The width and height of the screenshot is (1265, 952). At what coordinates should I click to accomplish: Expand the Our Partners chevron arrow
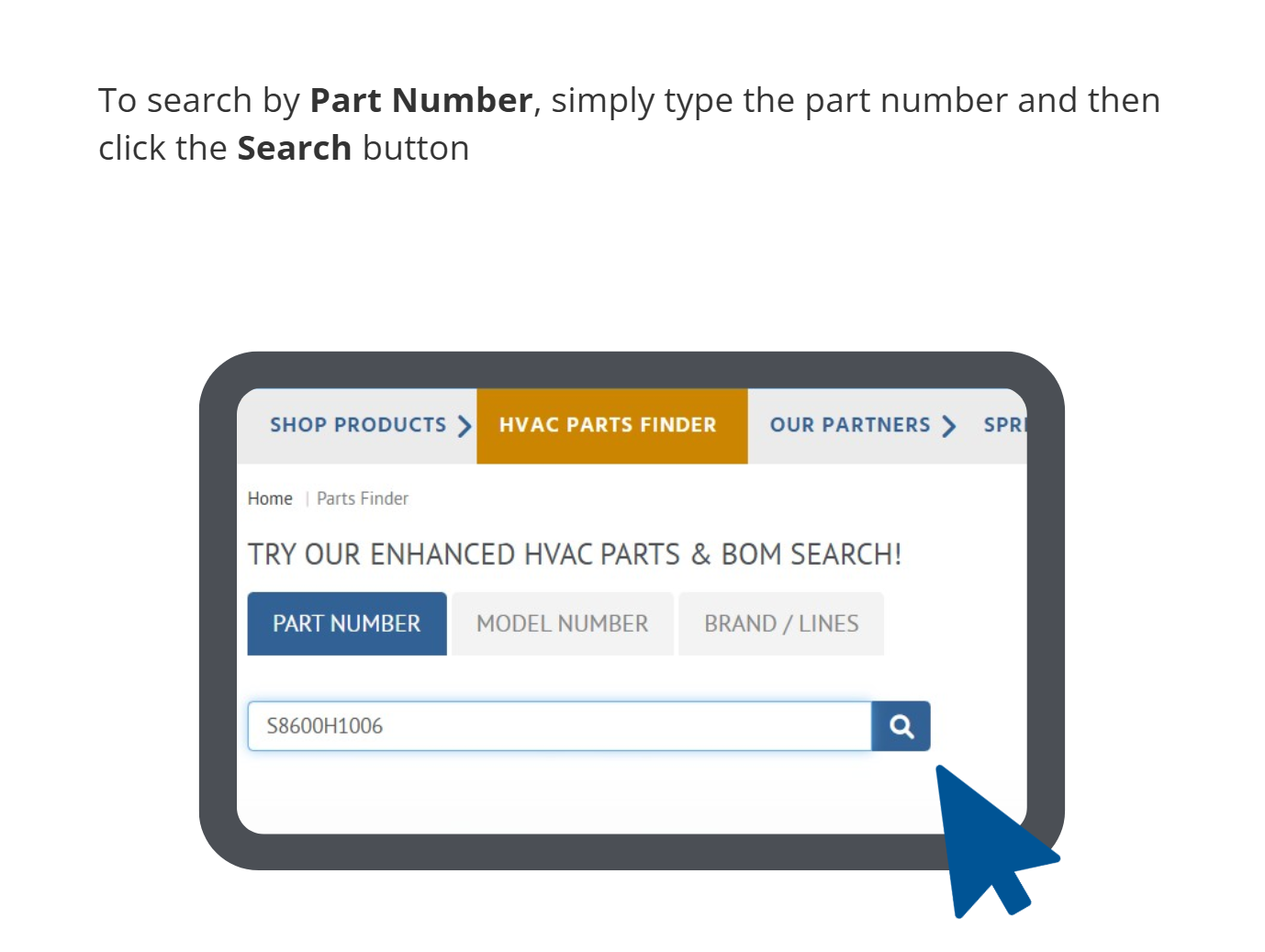(x=949, y=426)
